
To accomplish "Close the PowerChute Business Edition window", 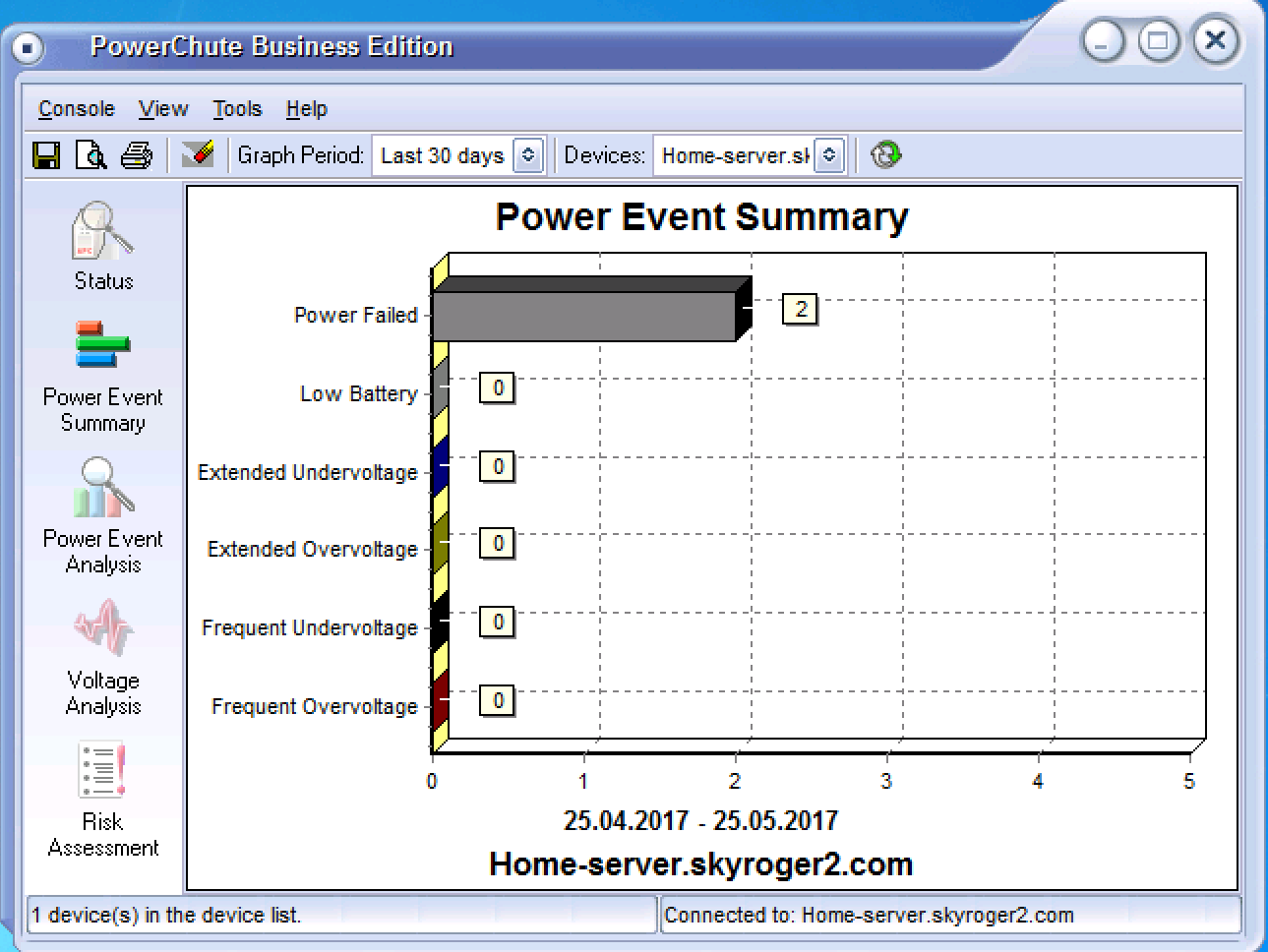I will pyautogui.click(x=1217, y=40).
